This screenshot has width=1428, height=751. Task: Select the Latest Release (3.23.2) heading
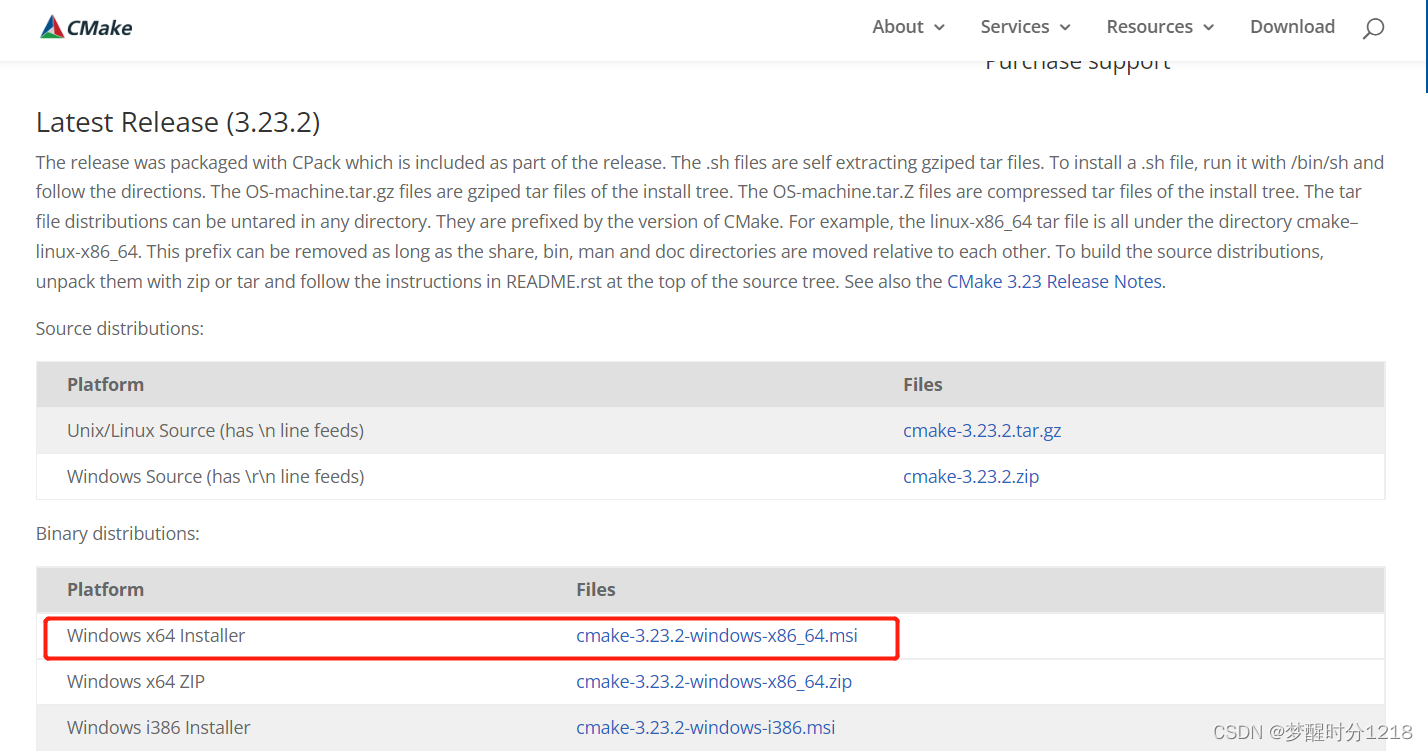pyautogui.click(x=178, y=122)
